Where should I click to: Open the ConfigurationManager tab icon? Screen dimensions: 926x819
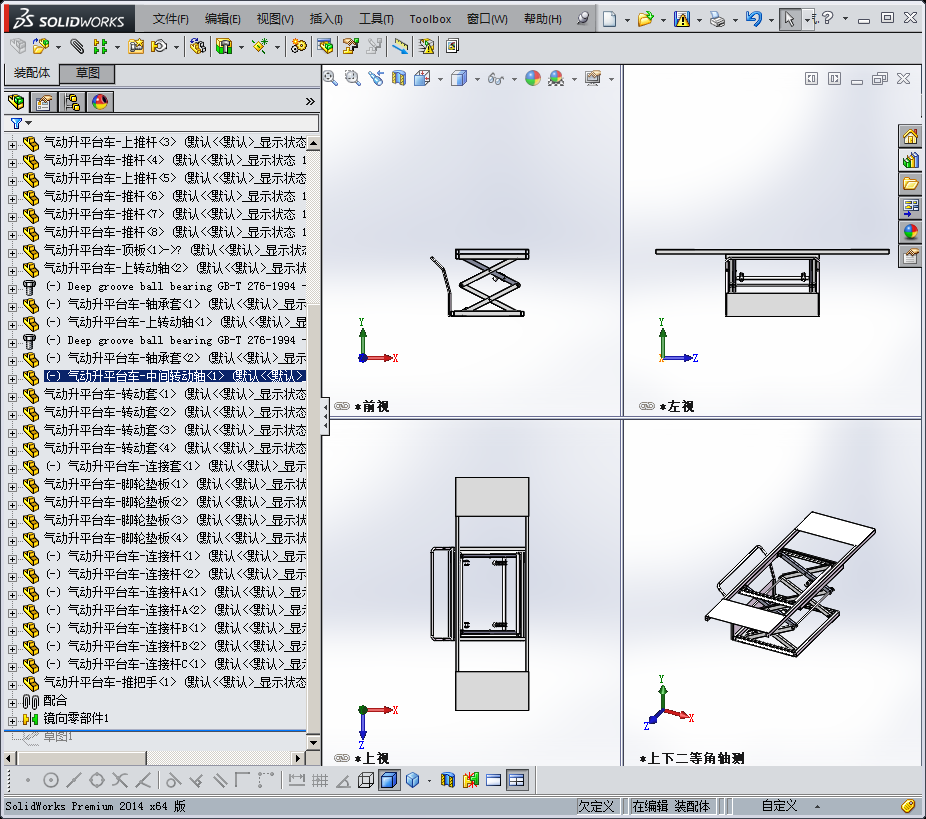(x=72, y=102)
